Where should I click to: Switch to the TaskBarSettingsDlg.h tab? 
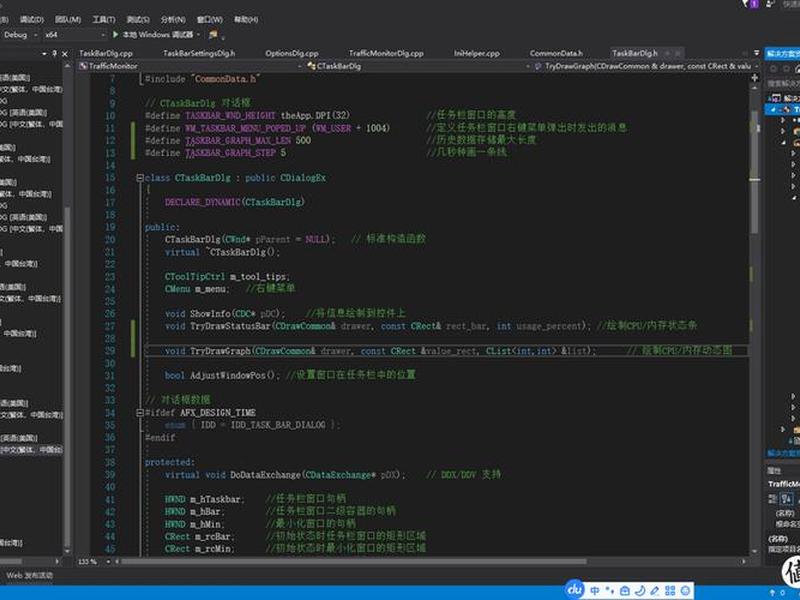199,53
